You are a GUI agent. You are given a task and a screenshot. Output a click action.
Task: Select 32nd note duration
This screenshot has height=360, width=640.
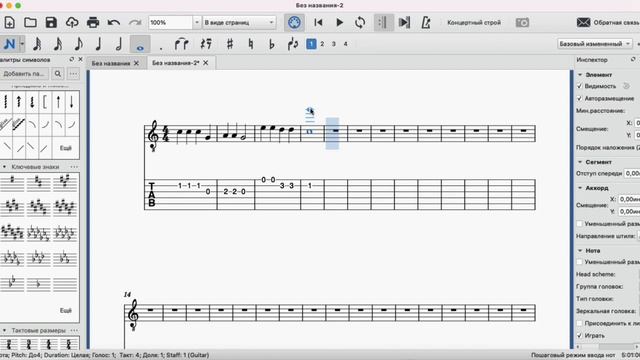37,44
